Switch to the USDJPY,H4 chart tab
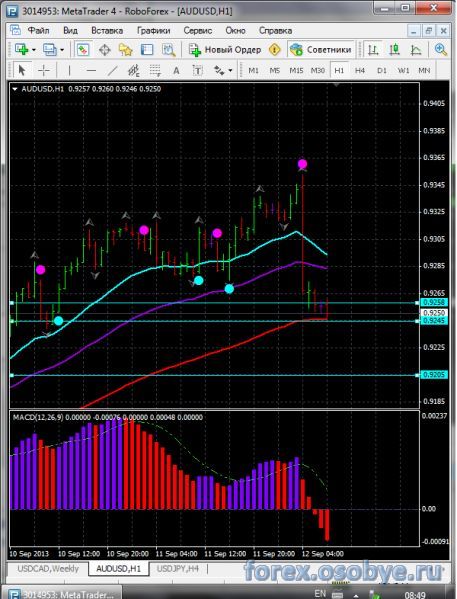 click(178, 568)
